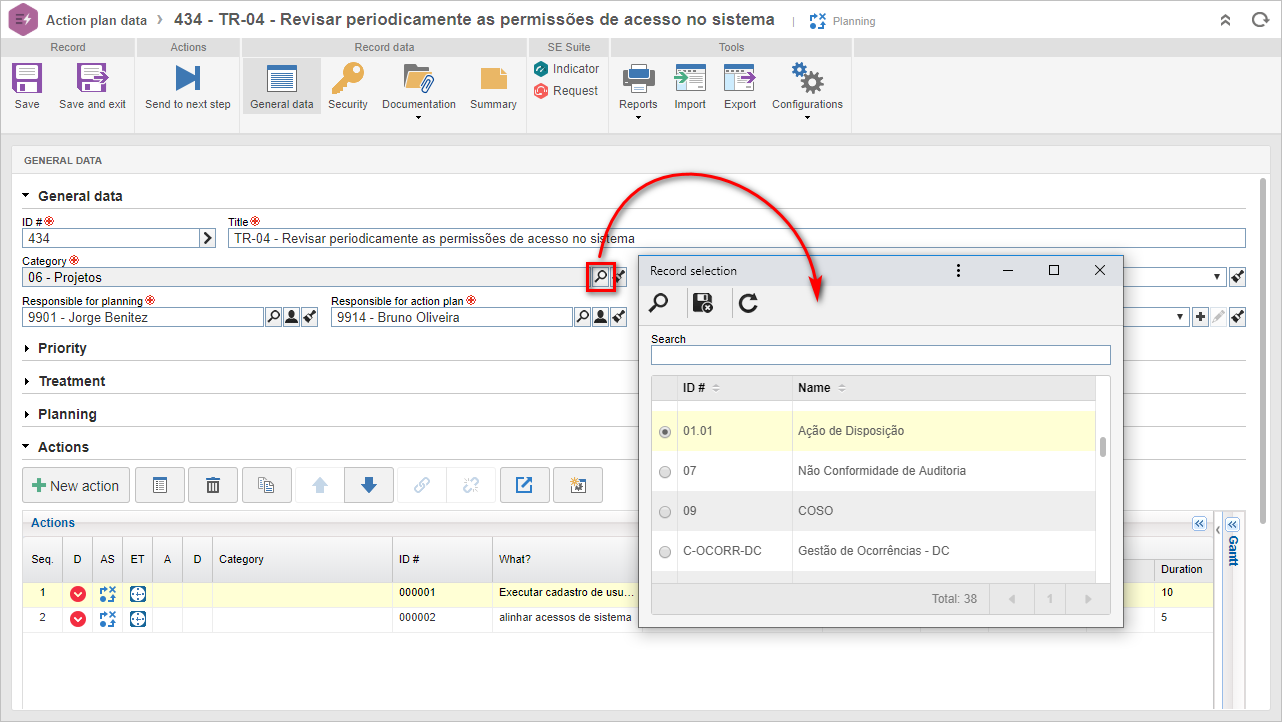Move the action up with the up arrow
Image resolution: width=1282 pixels, height=722 pixels.
point(320,485)
